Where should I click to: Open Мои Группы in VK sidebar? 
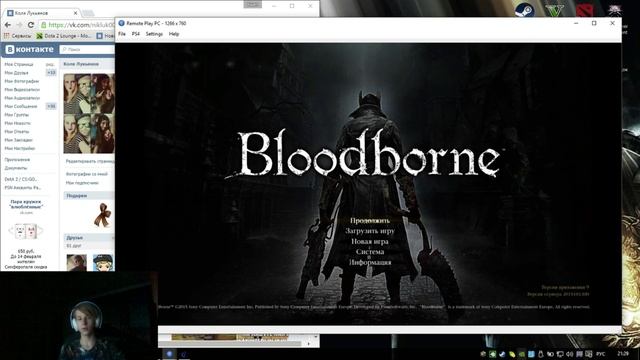click(16, 115)
